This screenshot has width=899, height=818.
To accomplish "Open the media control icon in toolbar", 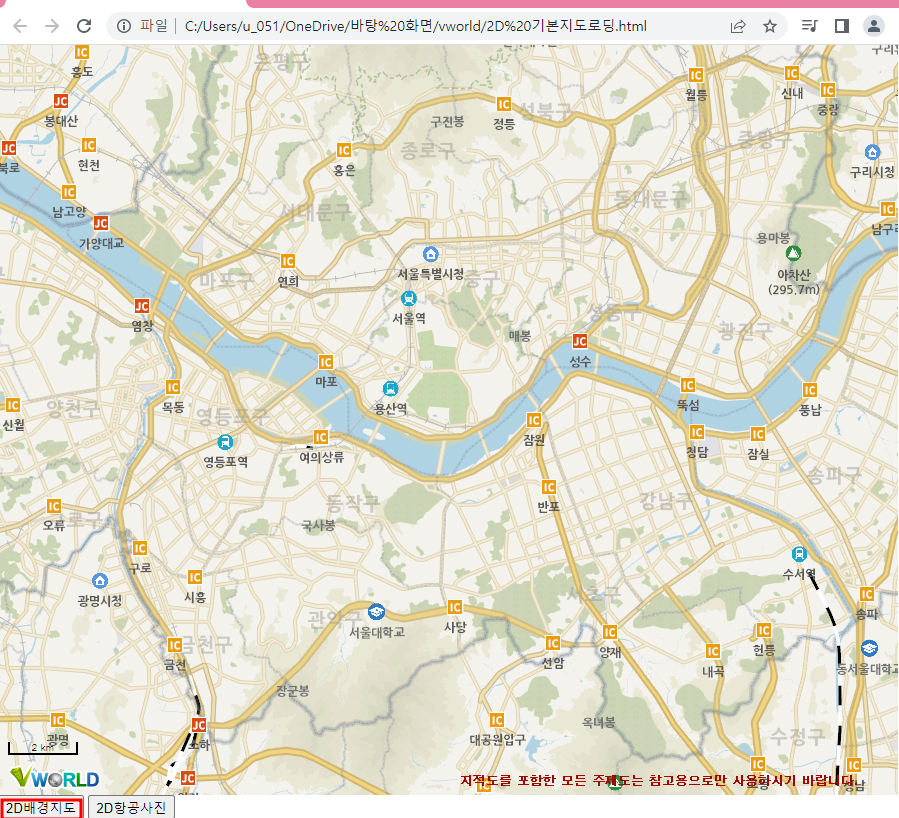I will 809,26.
